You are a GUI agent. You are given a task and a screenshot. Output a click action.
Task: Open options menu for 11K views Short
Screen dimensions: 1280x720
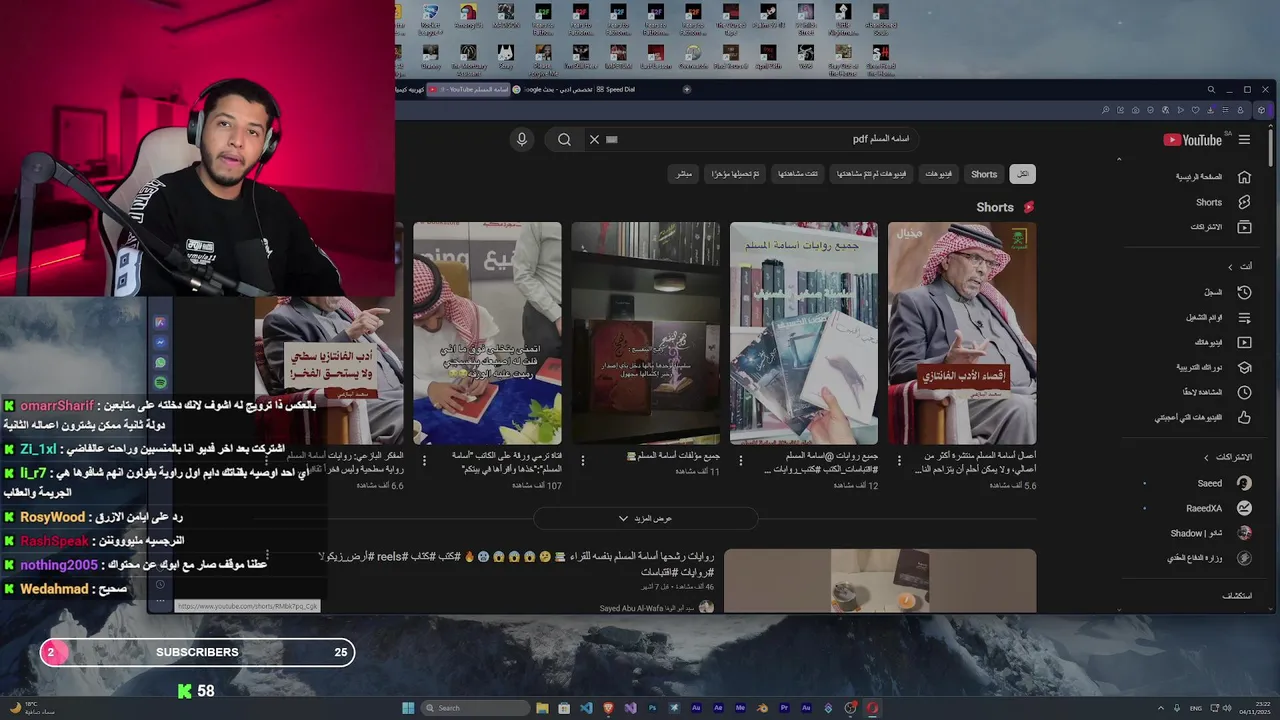(x=583, y=461)
